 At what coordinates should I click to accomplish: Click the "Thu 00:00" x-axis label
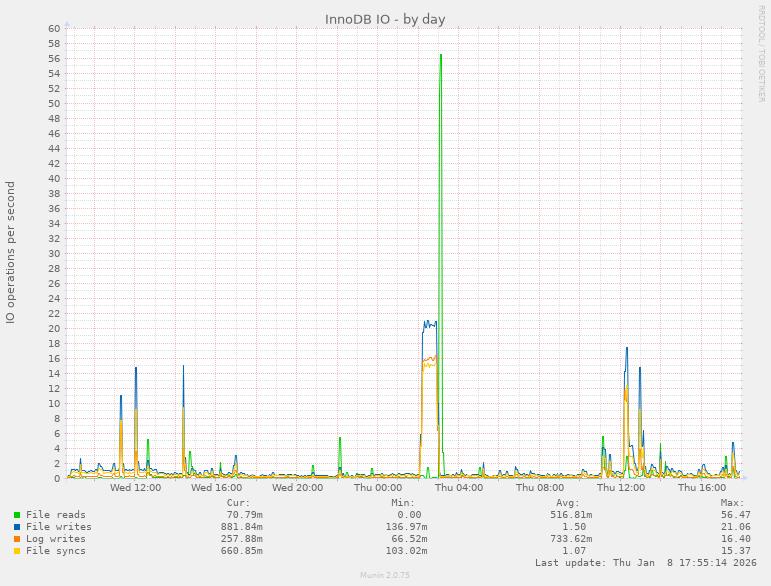(x=378, y=488)
